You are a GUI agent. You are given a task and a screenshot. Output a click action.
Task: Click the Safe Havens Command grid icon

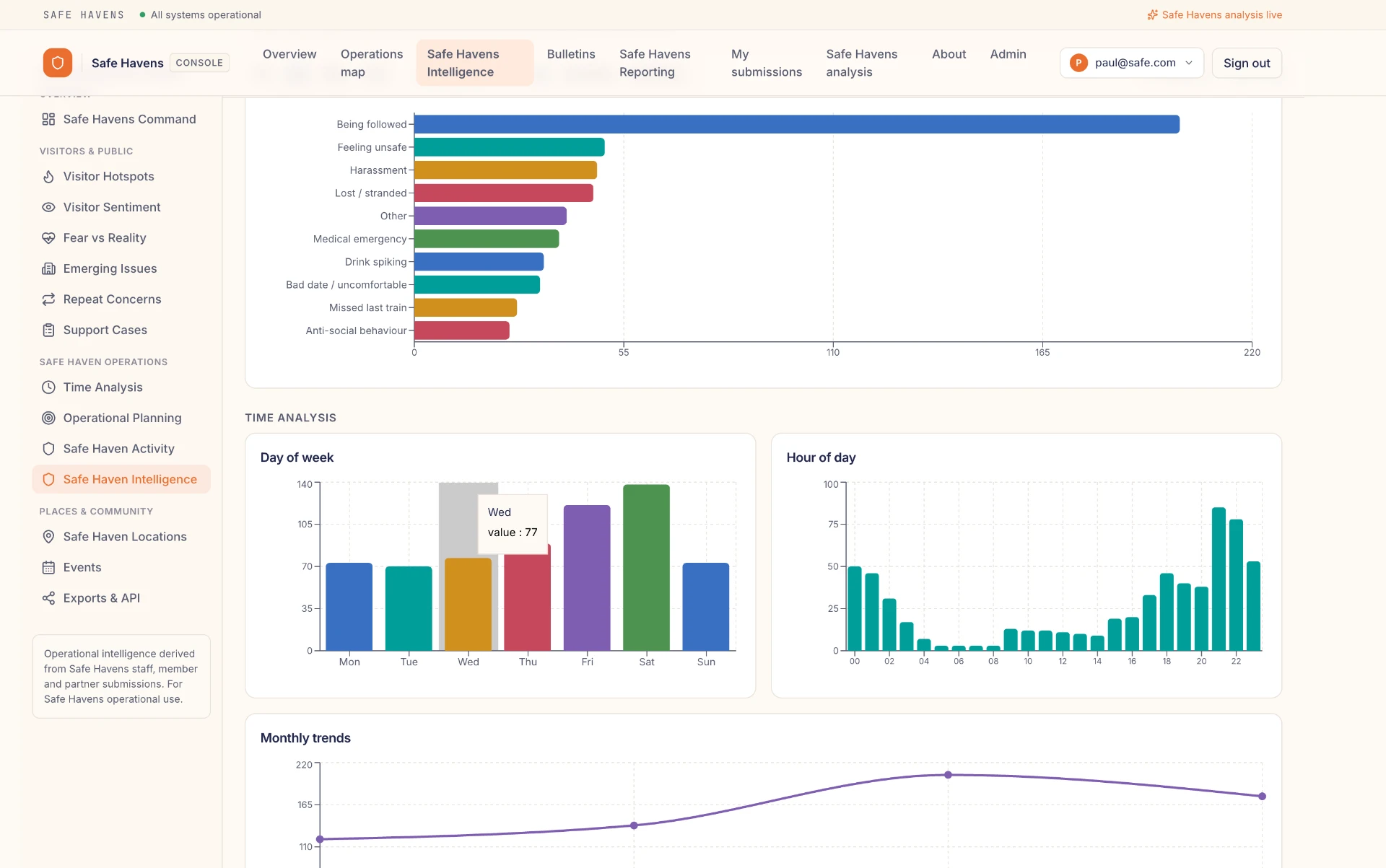(48, 119)
